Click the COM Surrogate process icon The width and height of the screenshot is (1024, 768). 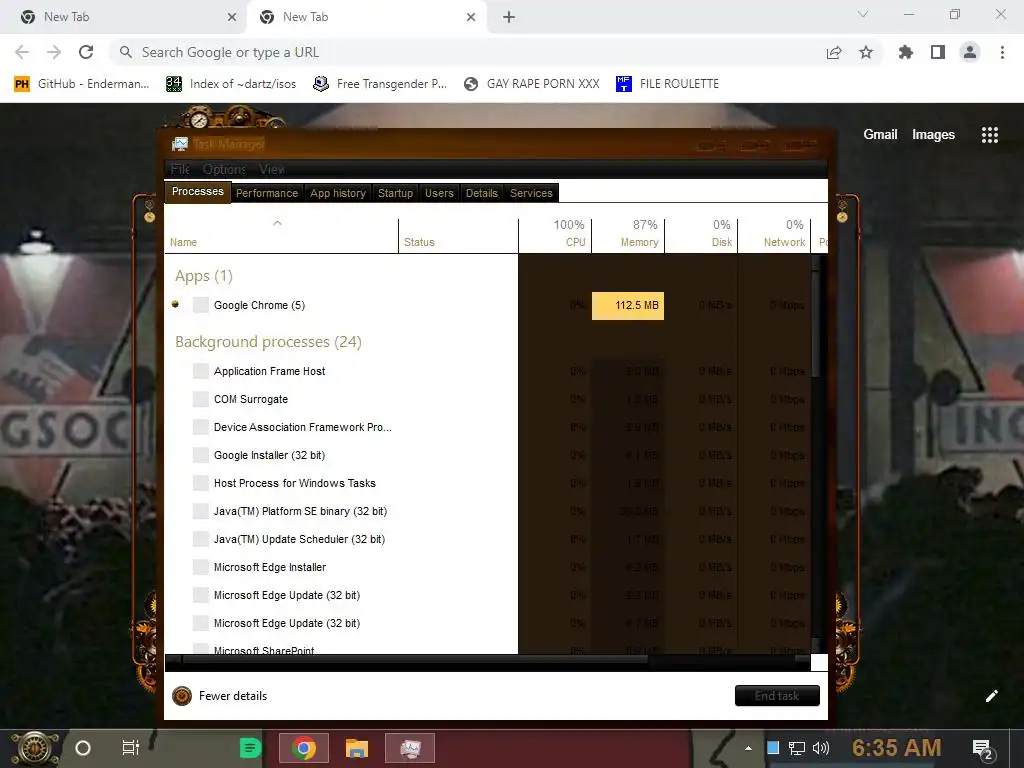click(200, 399)
